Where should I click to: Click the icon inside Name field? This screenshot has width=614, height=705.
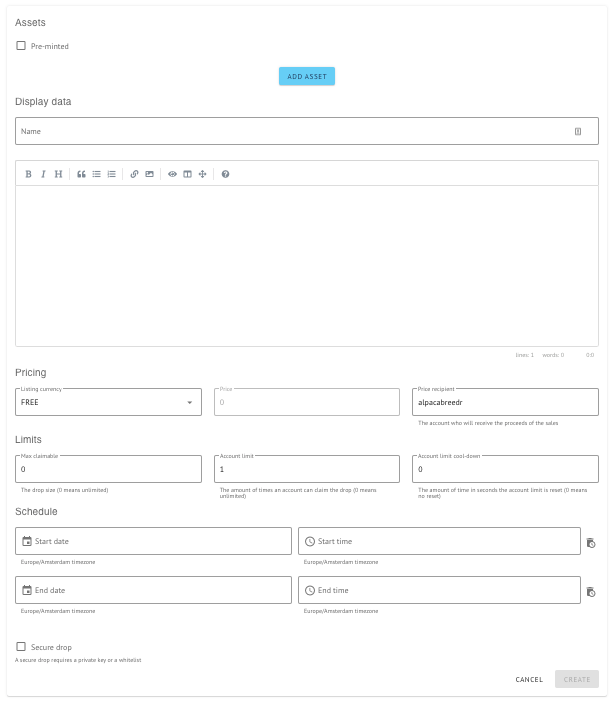tap(578, 131)
